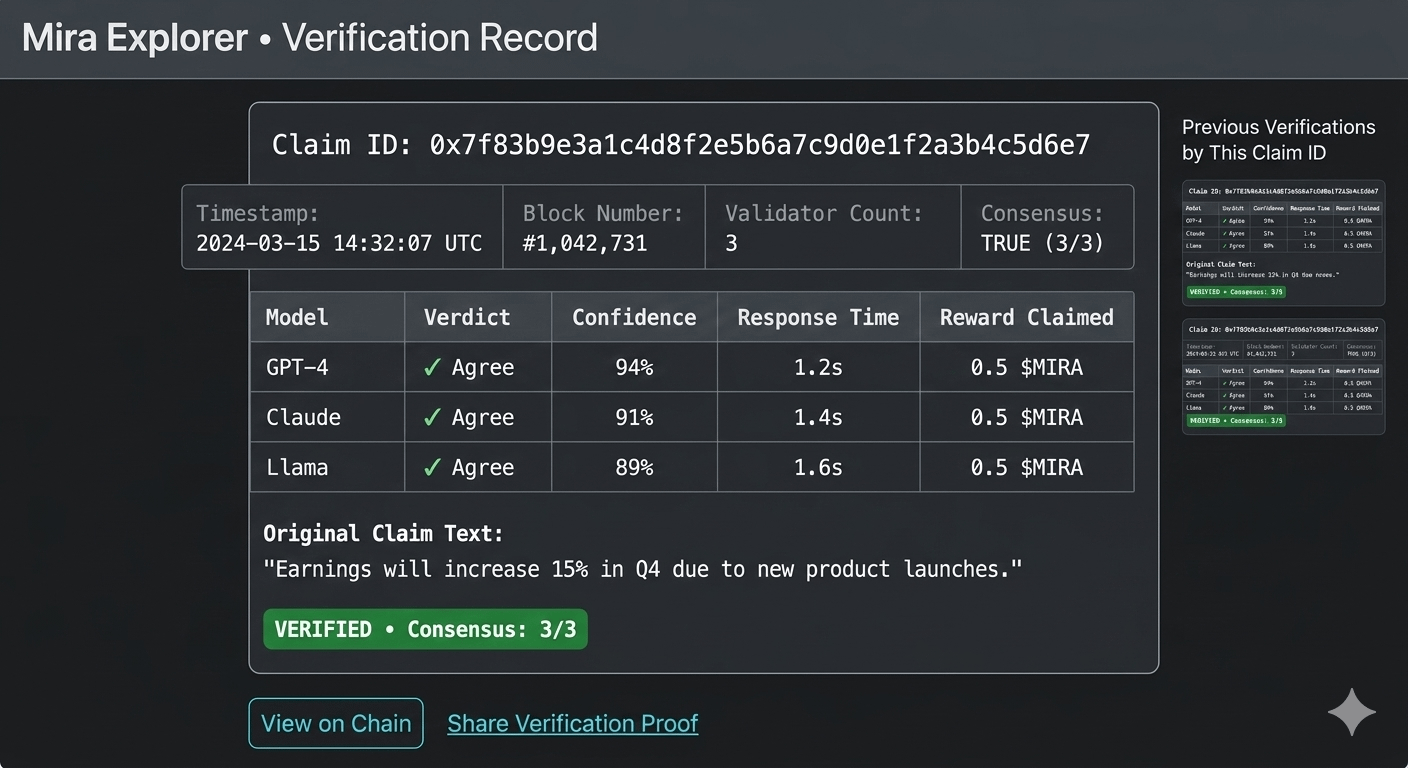Click the Model column header
This screenshot has height=768, width=1408.
tap(297, 317)
